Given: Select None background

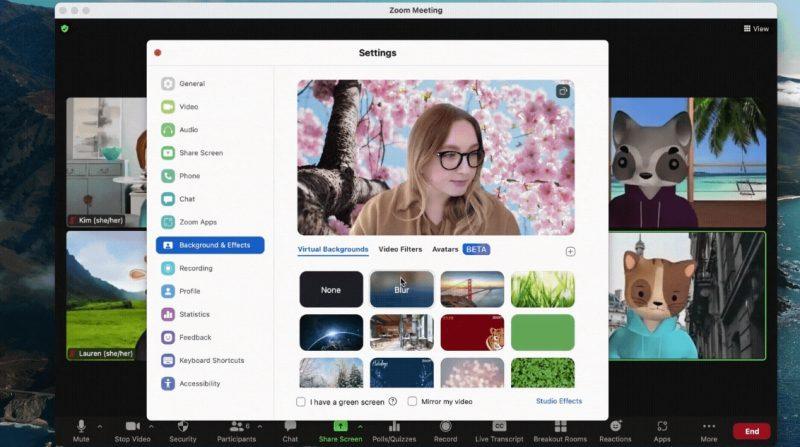Looking at the screenshot, I should (x=331, y=289).
